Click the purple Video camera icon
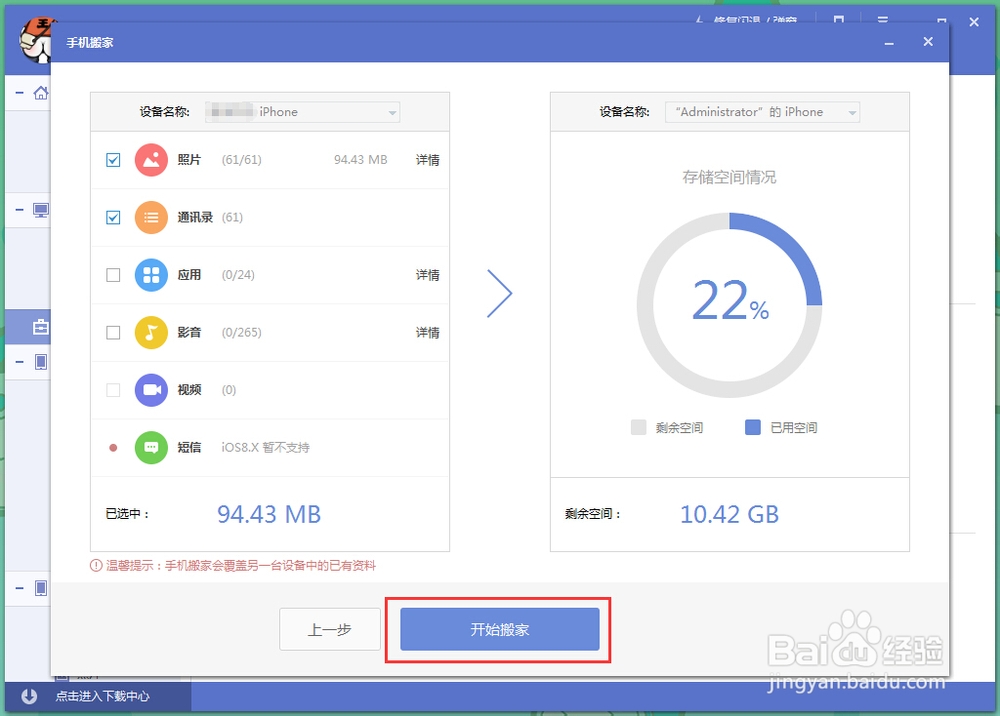Image resolution: width=1000 pixels, height=716 pixels. pyautogui.click(x=151, y=390)
